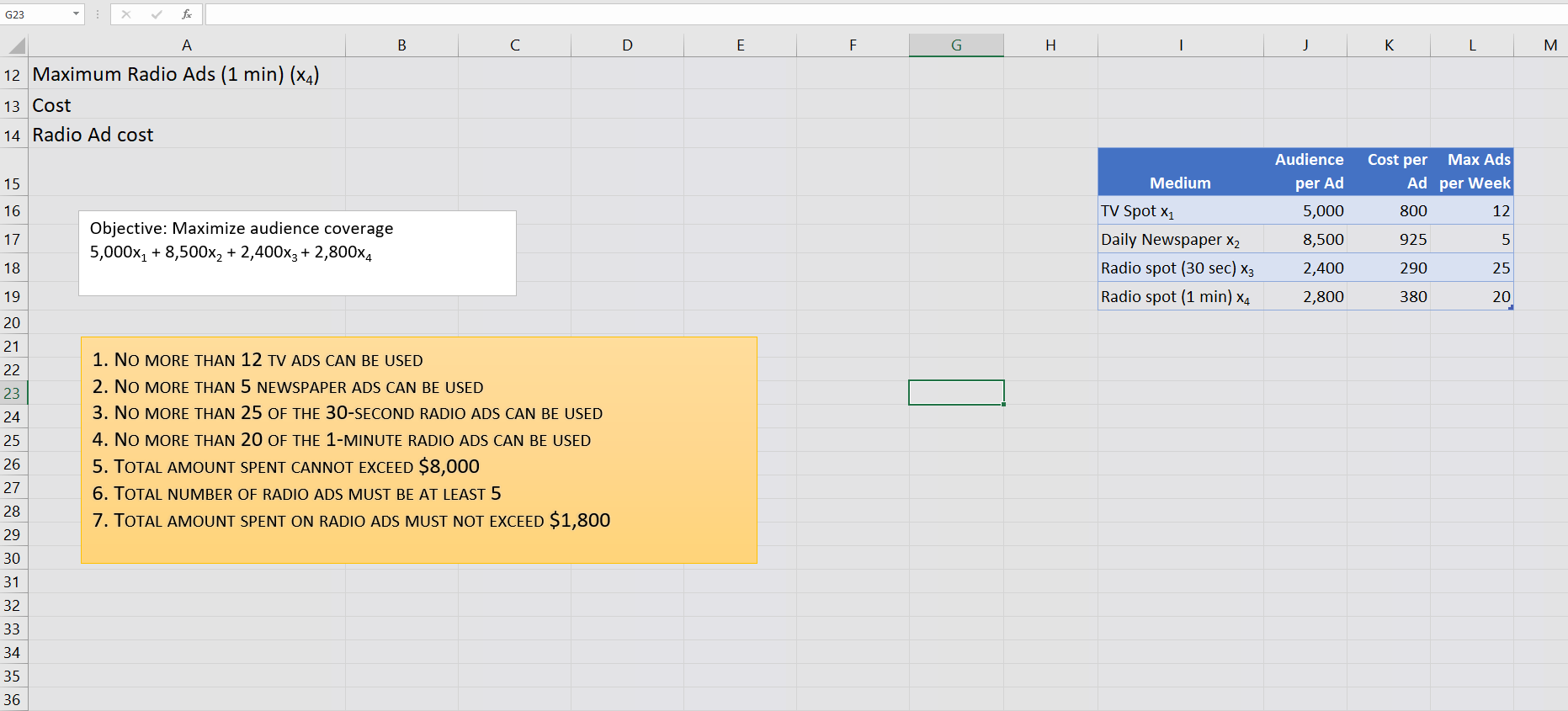Select the audience value "2,800" cell

[x=1305, y=296]
